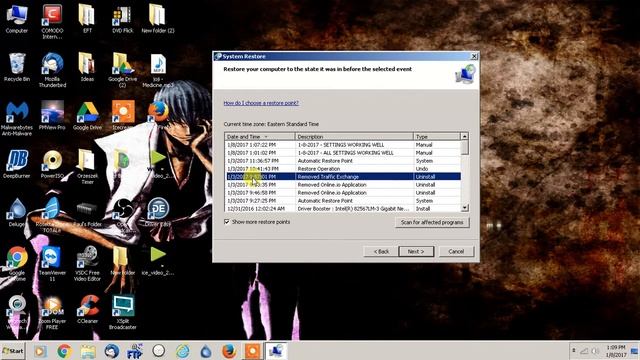The width and height of the screenshot is (640, 360).
Task: Open the OBS desktop shortcut
Action: click(122, 215)
